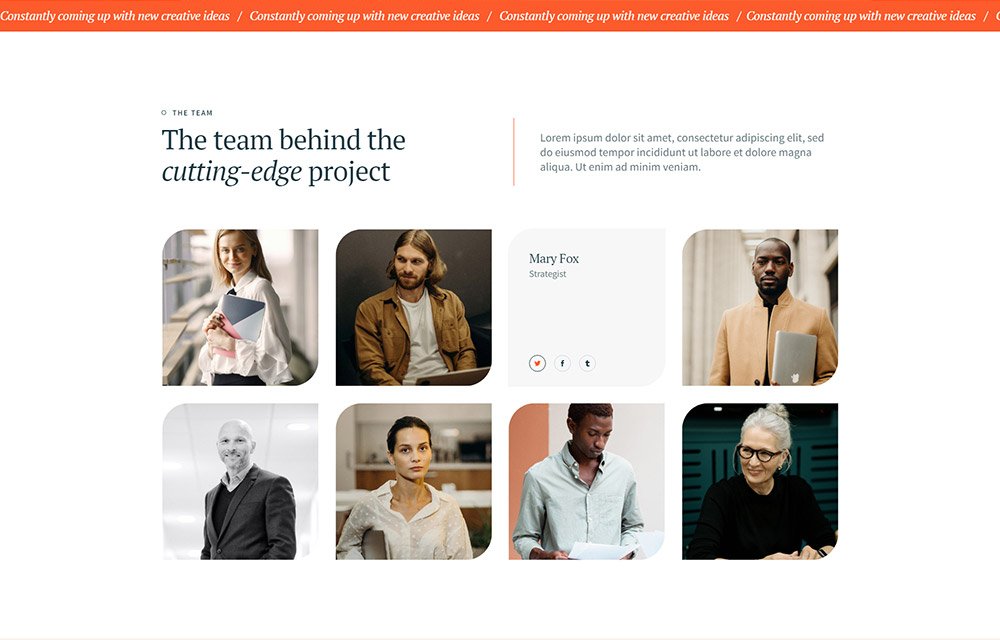
Task: Open Mary Fox's Facebook icon
Action: [562, 363]
